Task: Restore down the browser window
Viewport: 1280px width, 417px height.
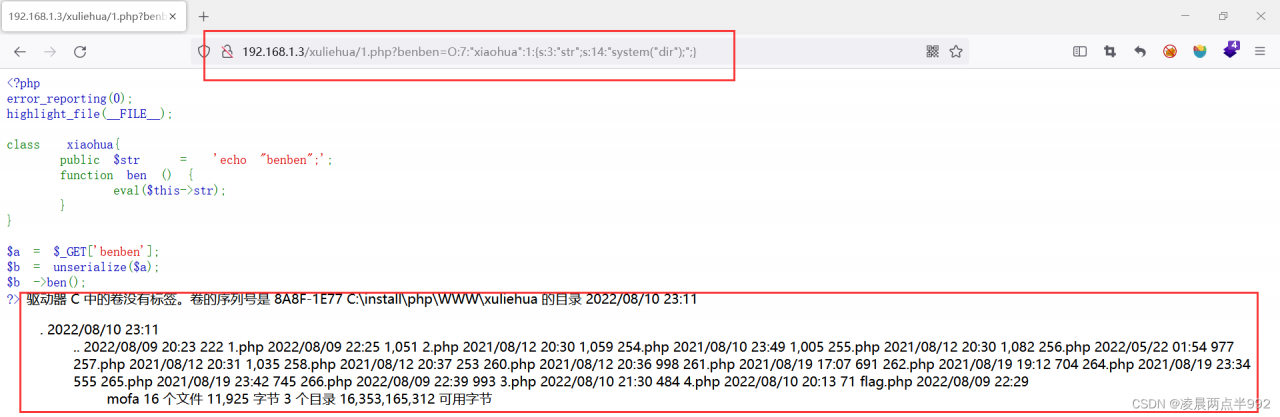Action: (1222, 16)
